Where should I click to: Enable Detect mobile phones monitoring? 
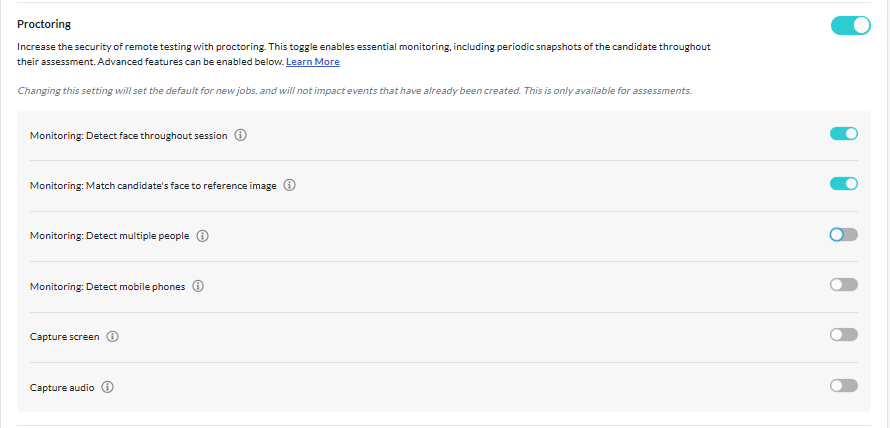(843, 285)
